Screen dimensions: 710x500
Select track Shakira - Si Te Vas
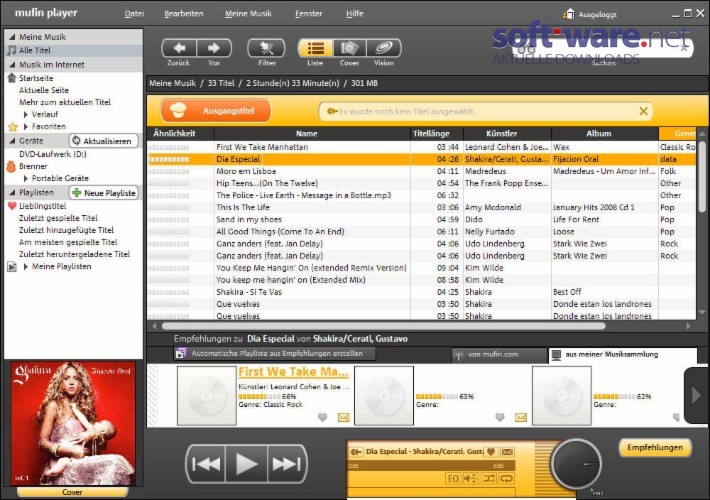pyautogui.click(x=422, y=292)
